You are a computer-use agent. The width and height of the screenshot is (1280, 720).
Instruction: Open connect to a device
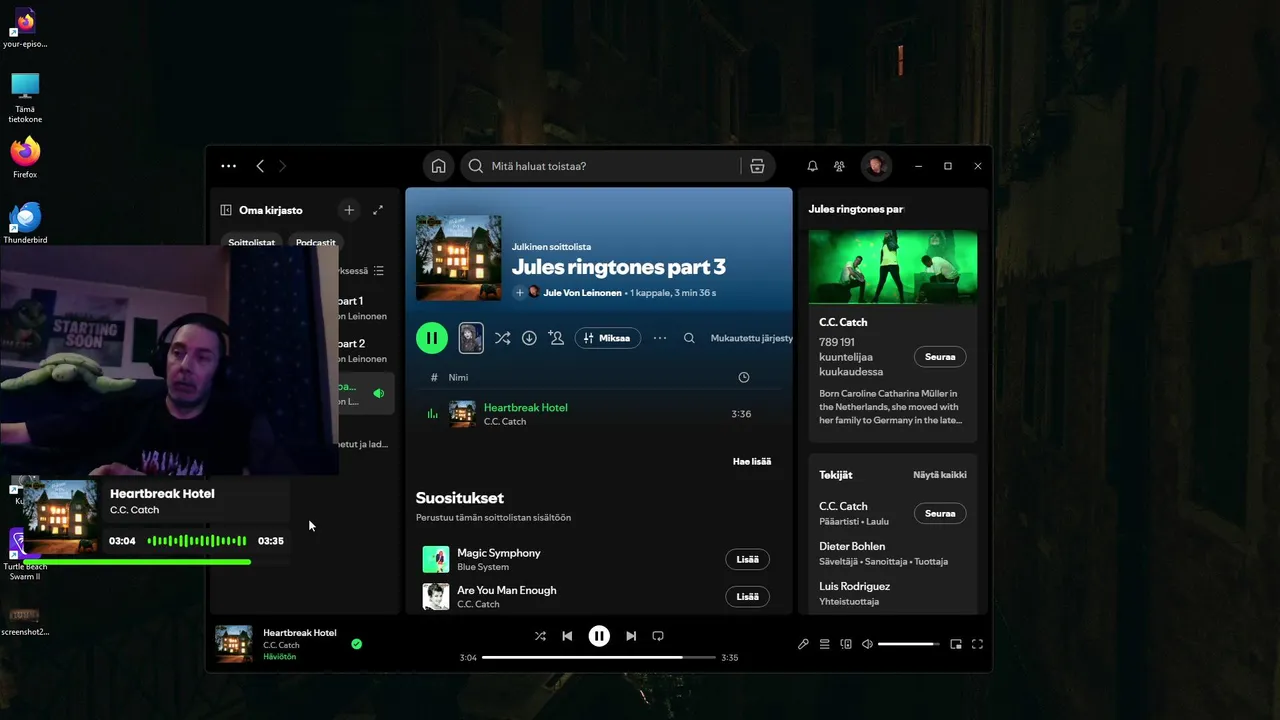tap(846, 644)
